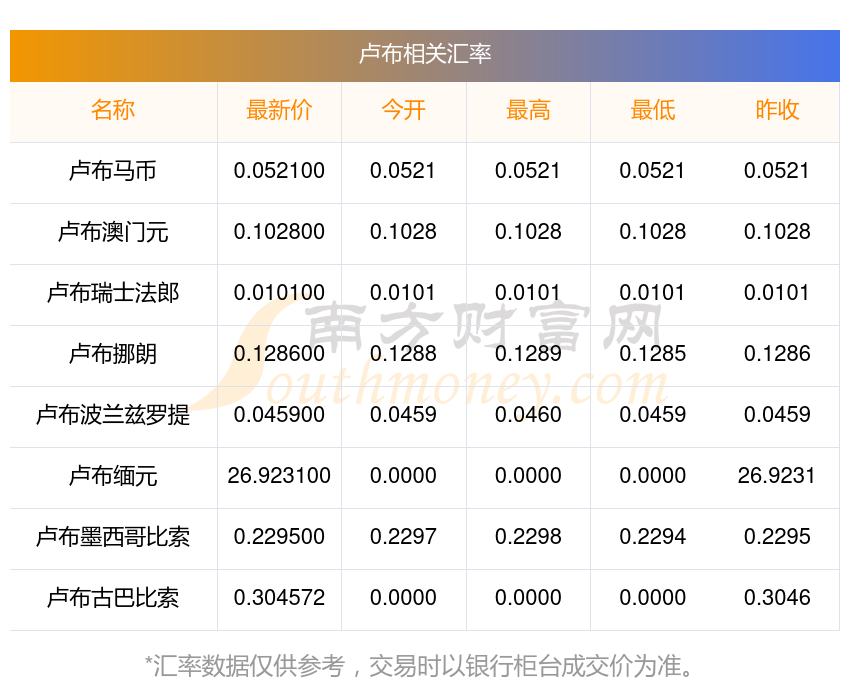Image resolution: width=850 pixels, height=697 pixels.
Task: Click the 今开 column header
Action: point(403,111)
